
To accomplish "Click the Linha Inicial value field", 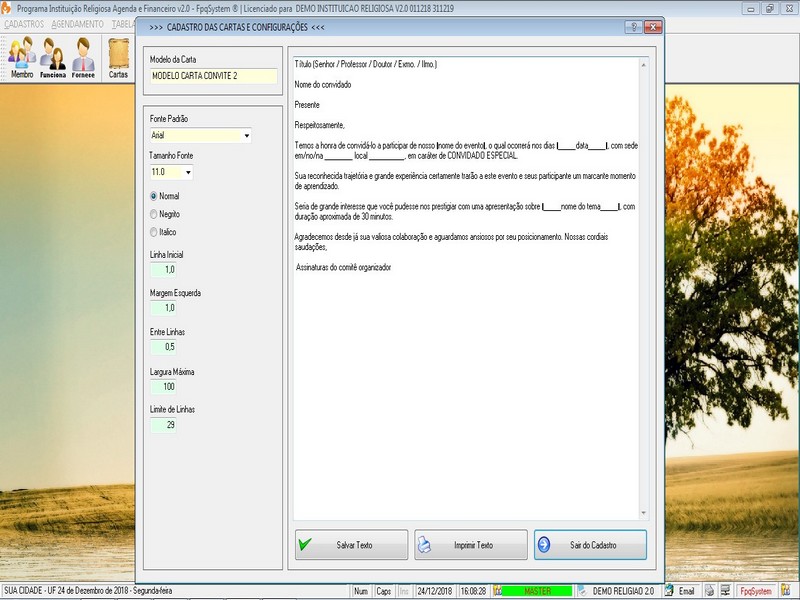I will (x=163, y=269).
